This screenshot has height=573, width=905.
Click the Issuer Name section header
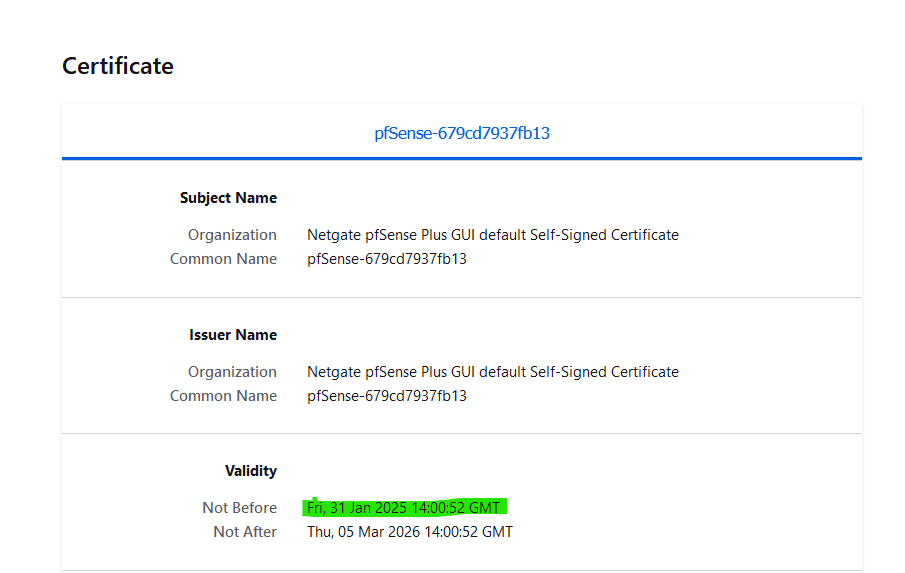coord(233,335)
